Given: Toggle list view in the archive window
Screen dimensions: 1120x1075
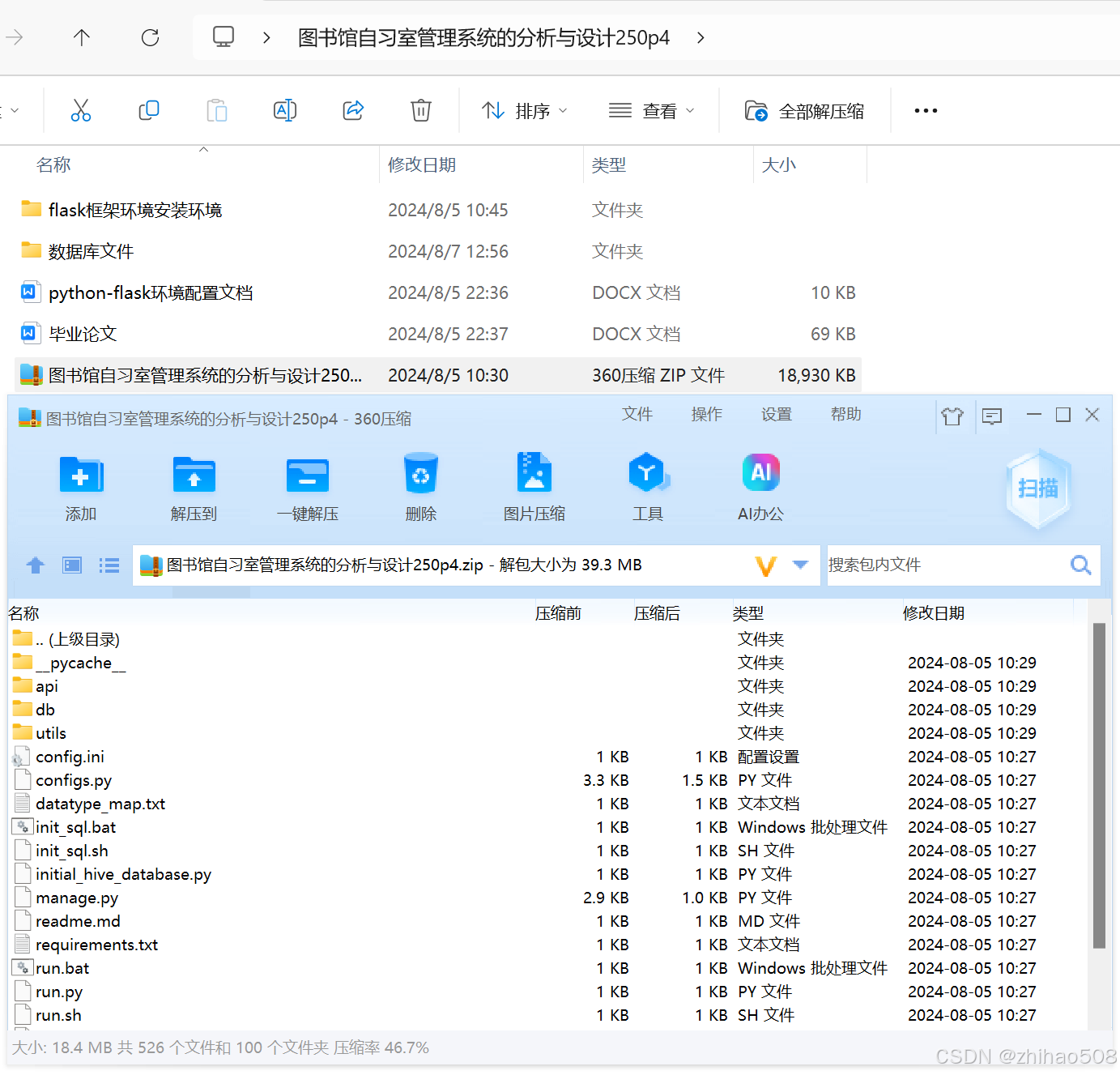Looking at the screenshot, I should pyautogui.click(x=109, y=565).
